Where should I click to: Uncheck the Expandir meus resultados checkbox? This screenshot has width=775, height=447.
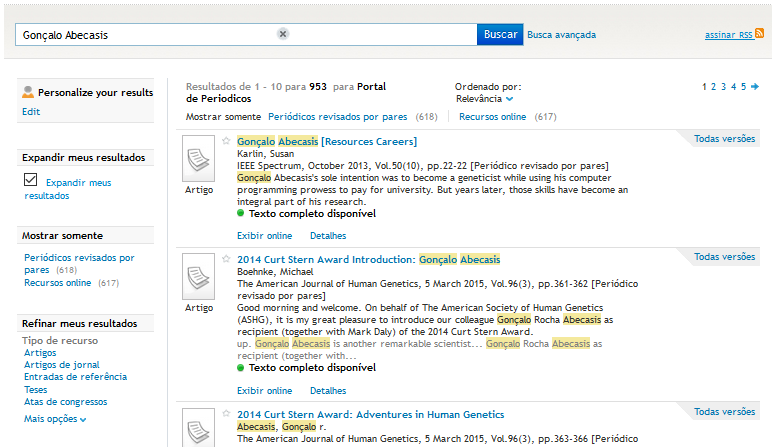(x=30, y=179)
